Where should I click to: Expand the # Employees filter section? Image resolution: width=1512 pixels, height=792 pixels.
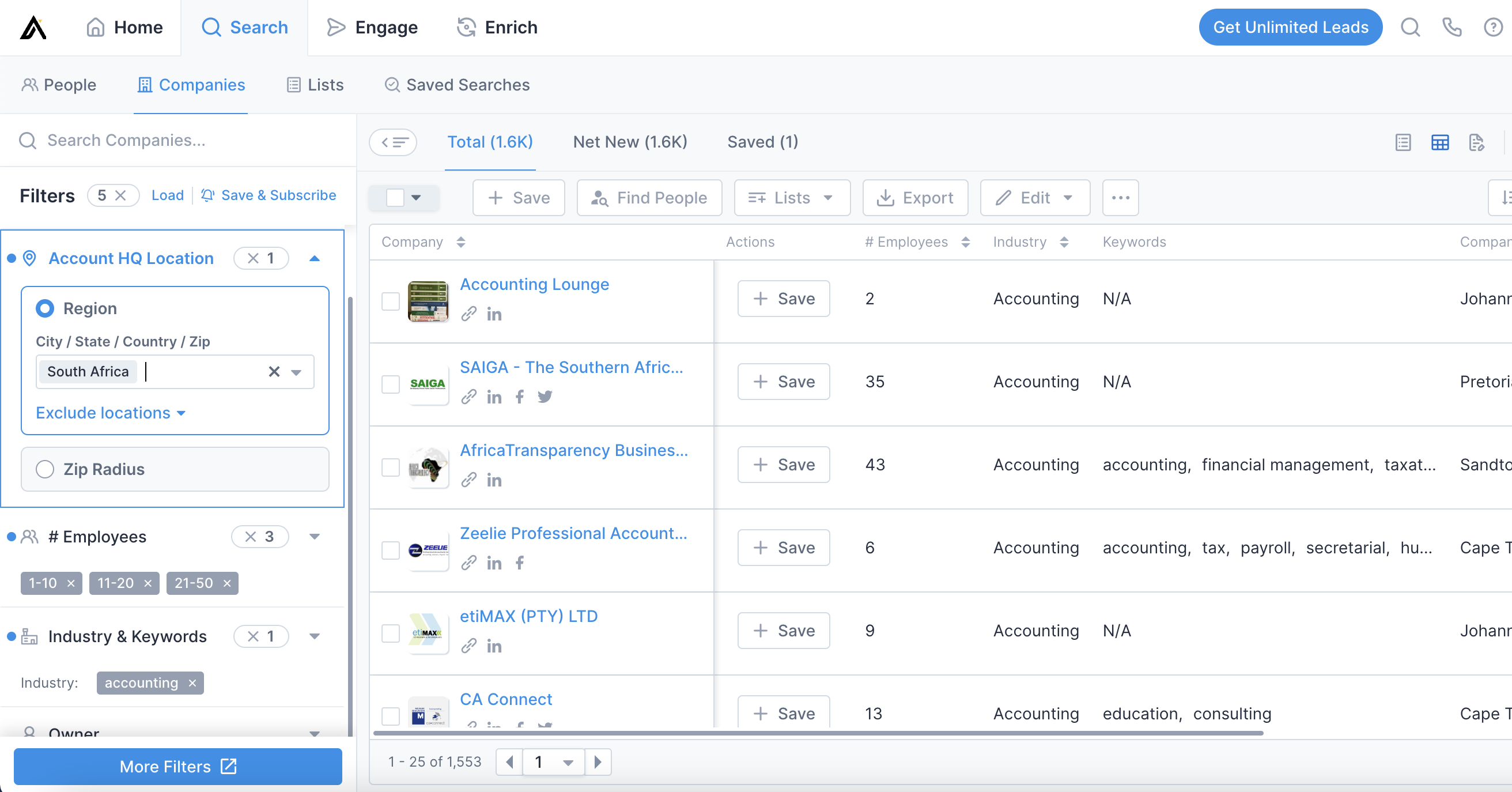pyautogui.click(x=315, y=536)
